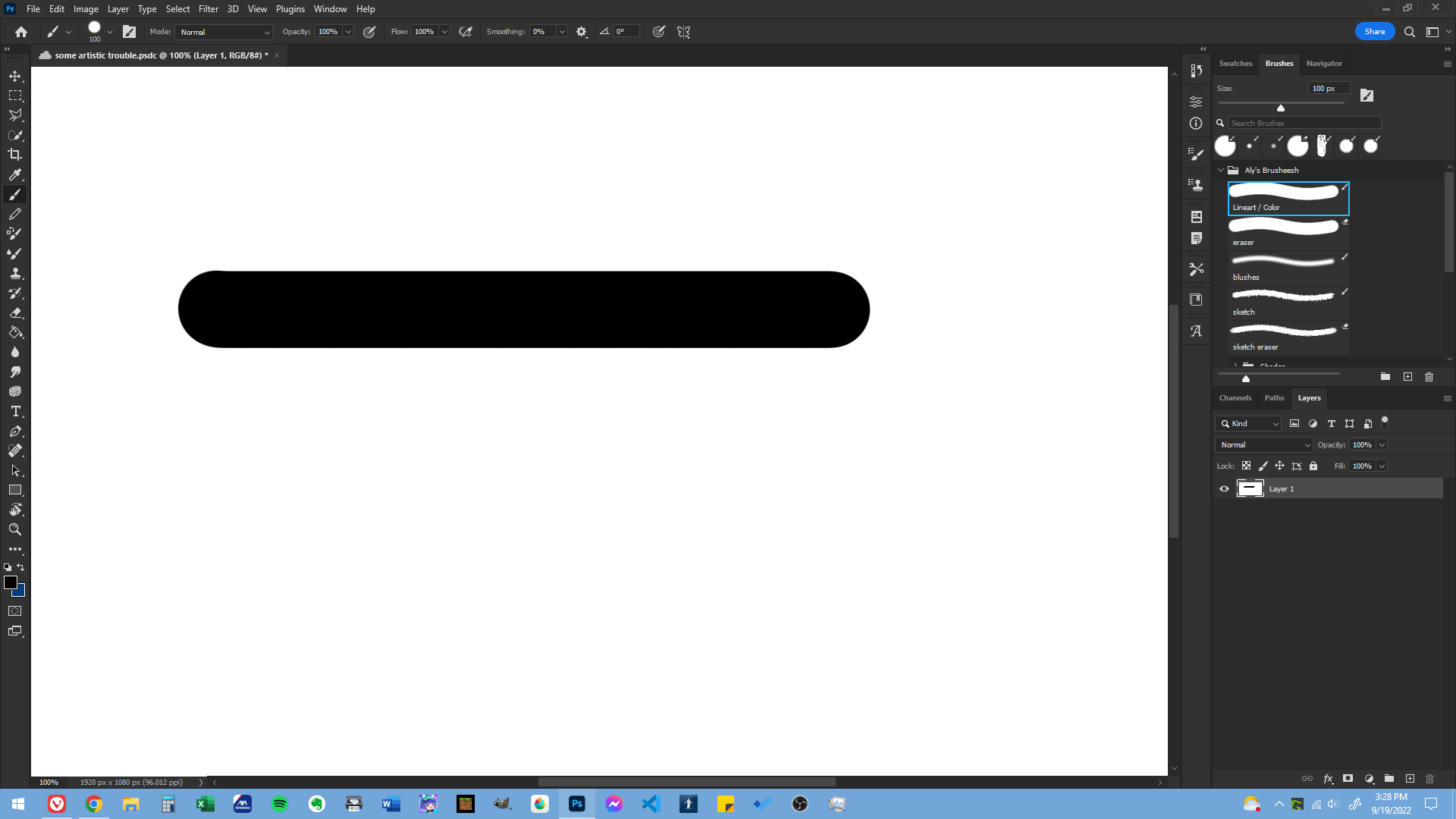This screenshot has height=819, width=1456.
Task: Click the Share button
Action: pos(1374,31)
